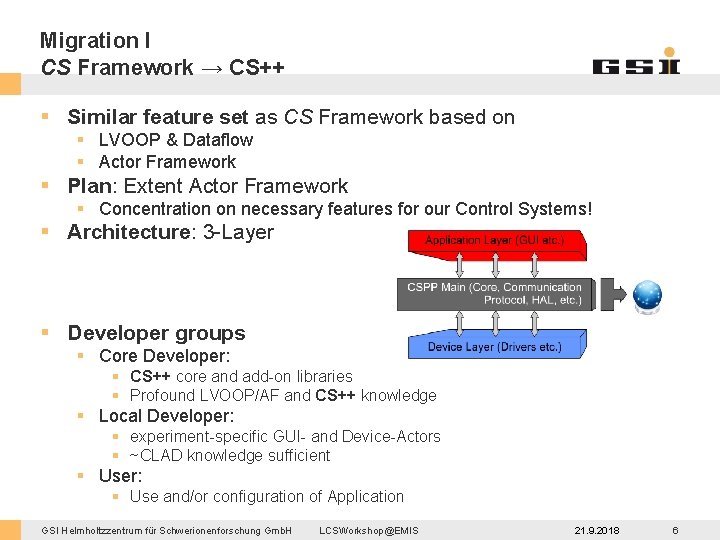Click the 'Local Developer:' sub-heading

pos(166,416)
